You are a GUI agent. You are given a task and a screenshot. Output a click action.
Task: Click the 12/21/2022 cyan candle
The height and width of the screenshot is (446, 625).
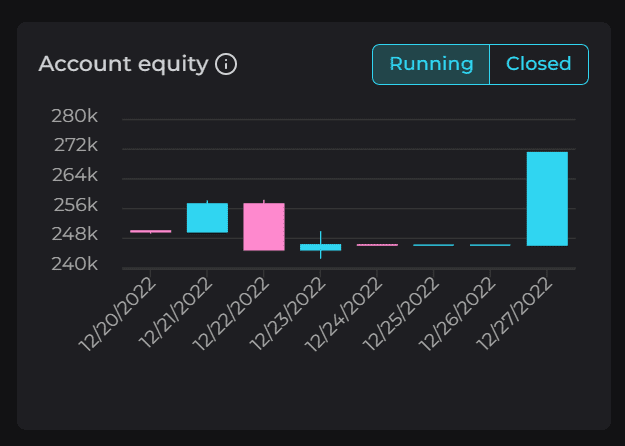coord(207,218)
